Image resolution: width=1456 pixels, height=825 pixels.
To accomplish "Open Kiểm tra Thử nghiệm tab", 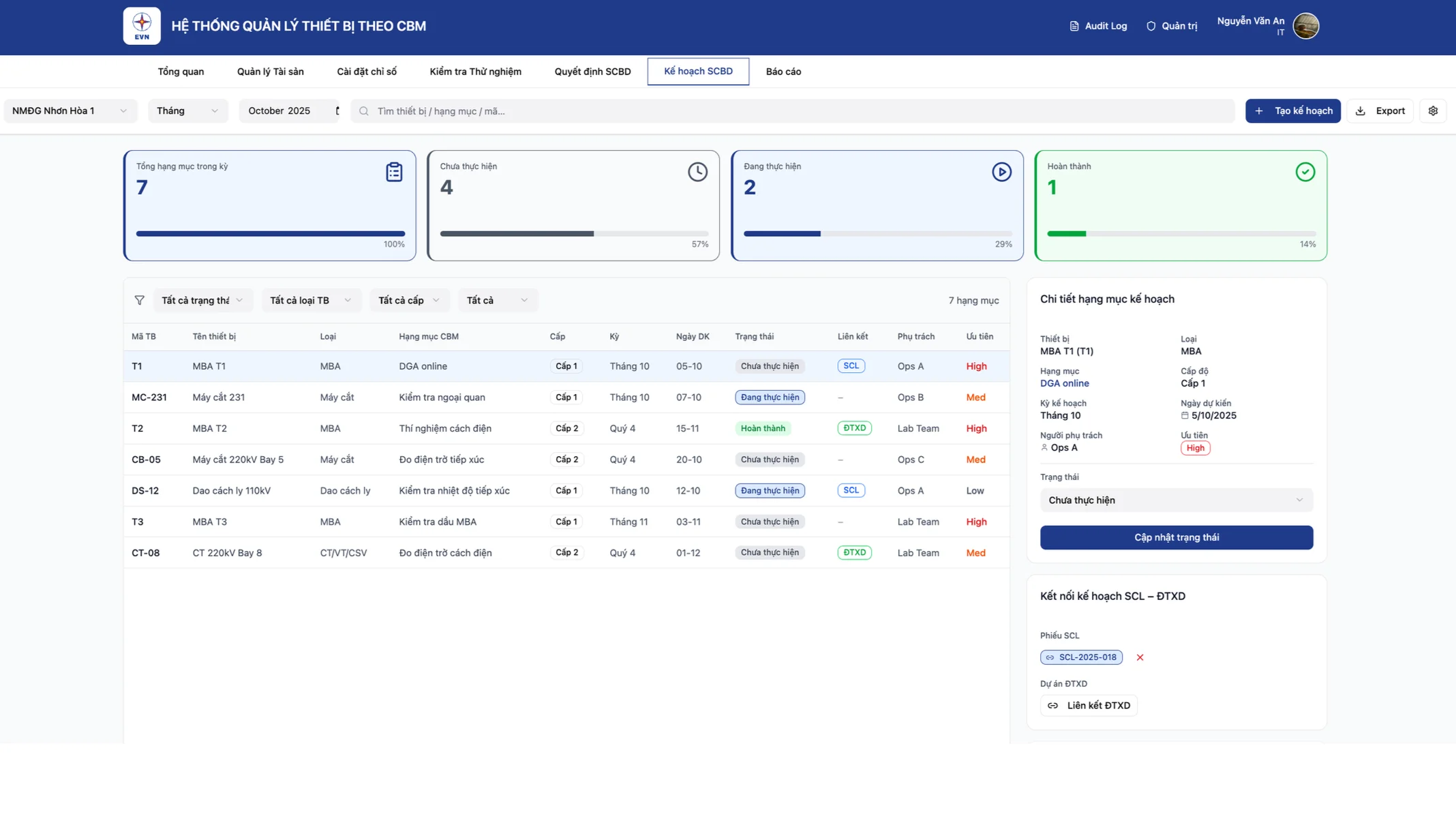I will (x=475, y=72).
